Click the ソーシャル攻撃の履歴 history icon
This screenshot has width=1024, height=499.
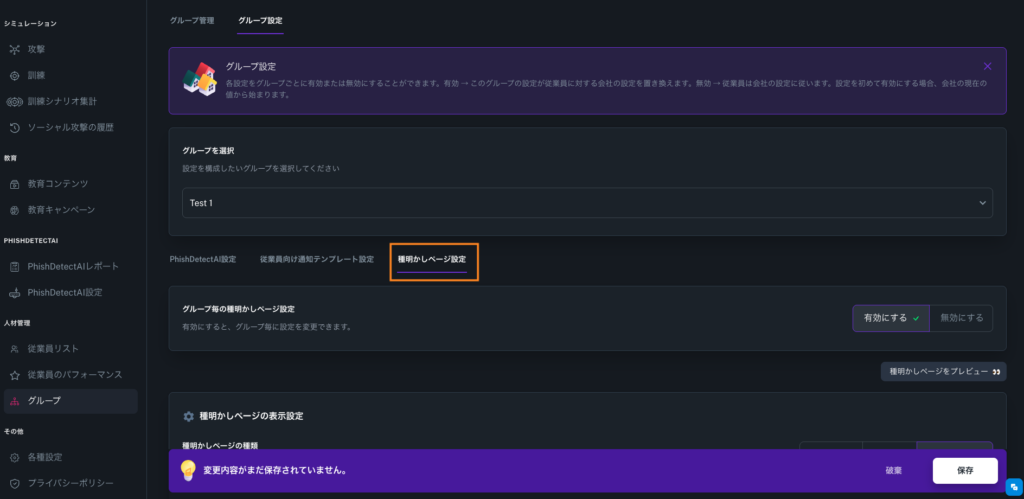tap(14, 127)
